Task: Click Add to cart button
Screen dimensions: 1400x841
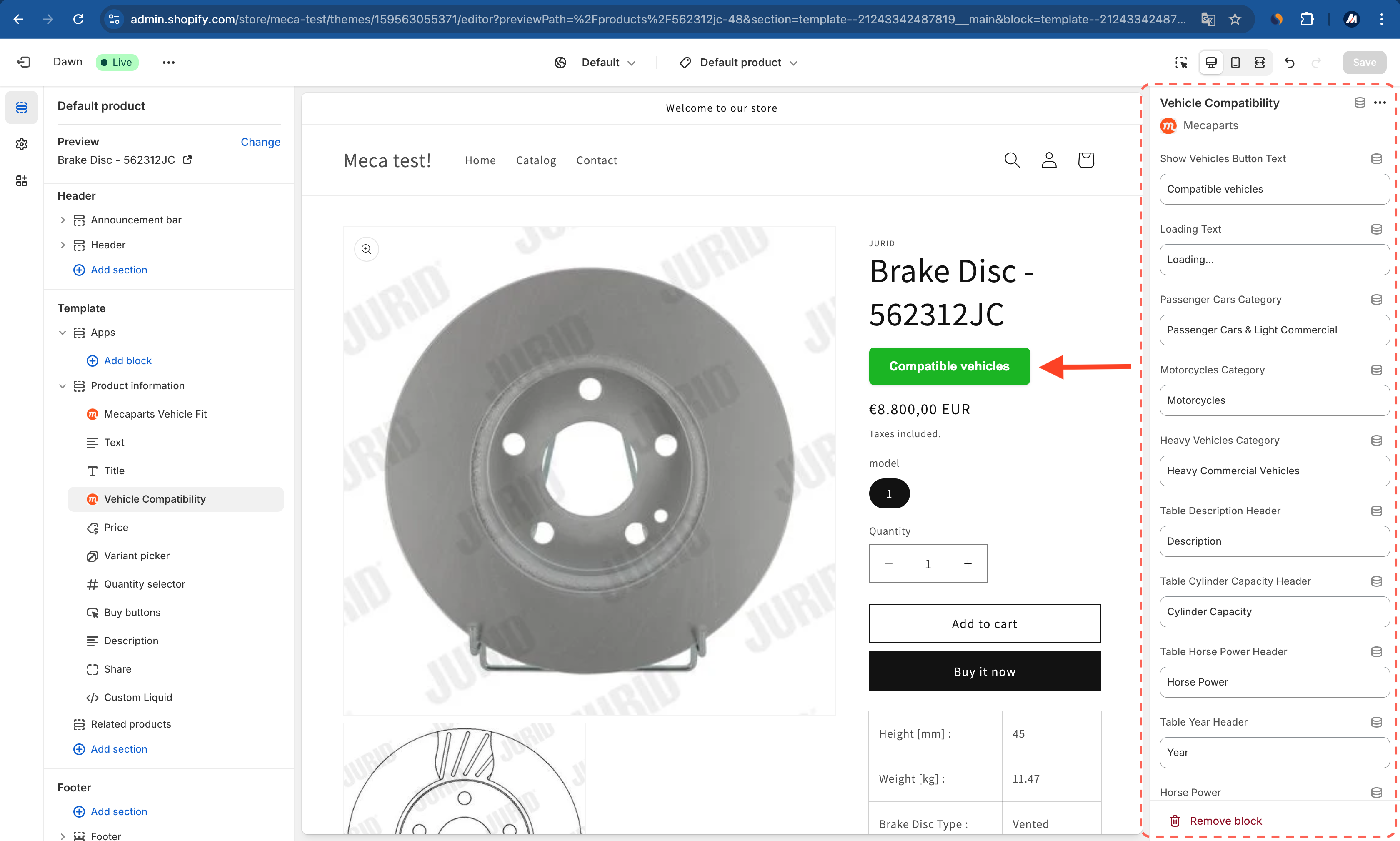Action: 984,623
